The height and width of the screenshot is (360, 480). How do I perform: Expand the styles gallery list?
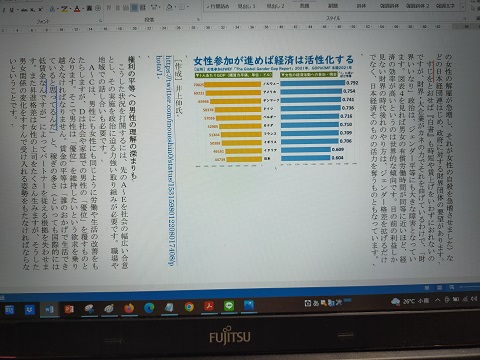[463, 7]
